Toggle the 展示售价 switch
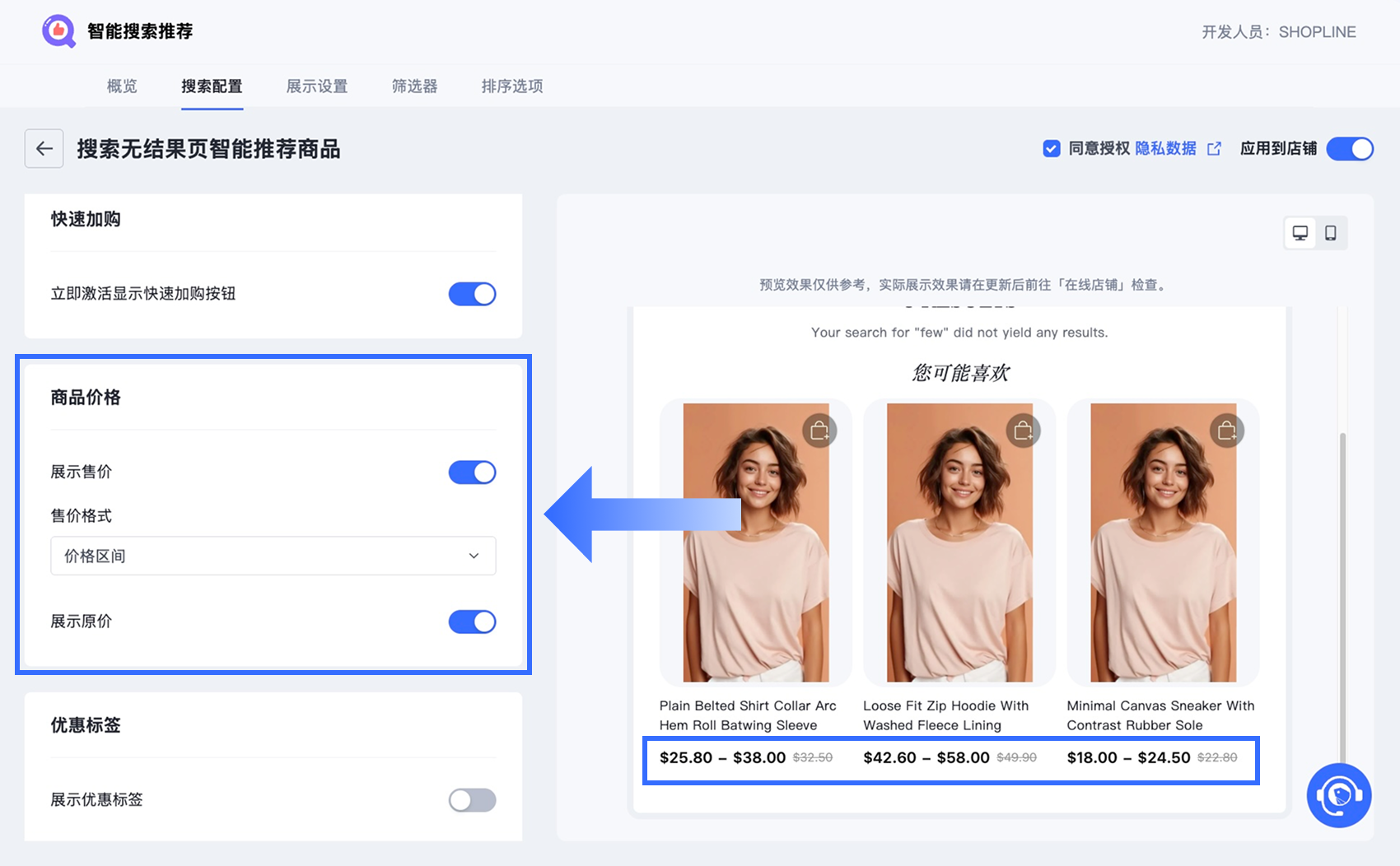 click(472, 473)
